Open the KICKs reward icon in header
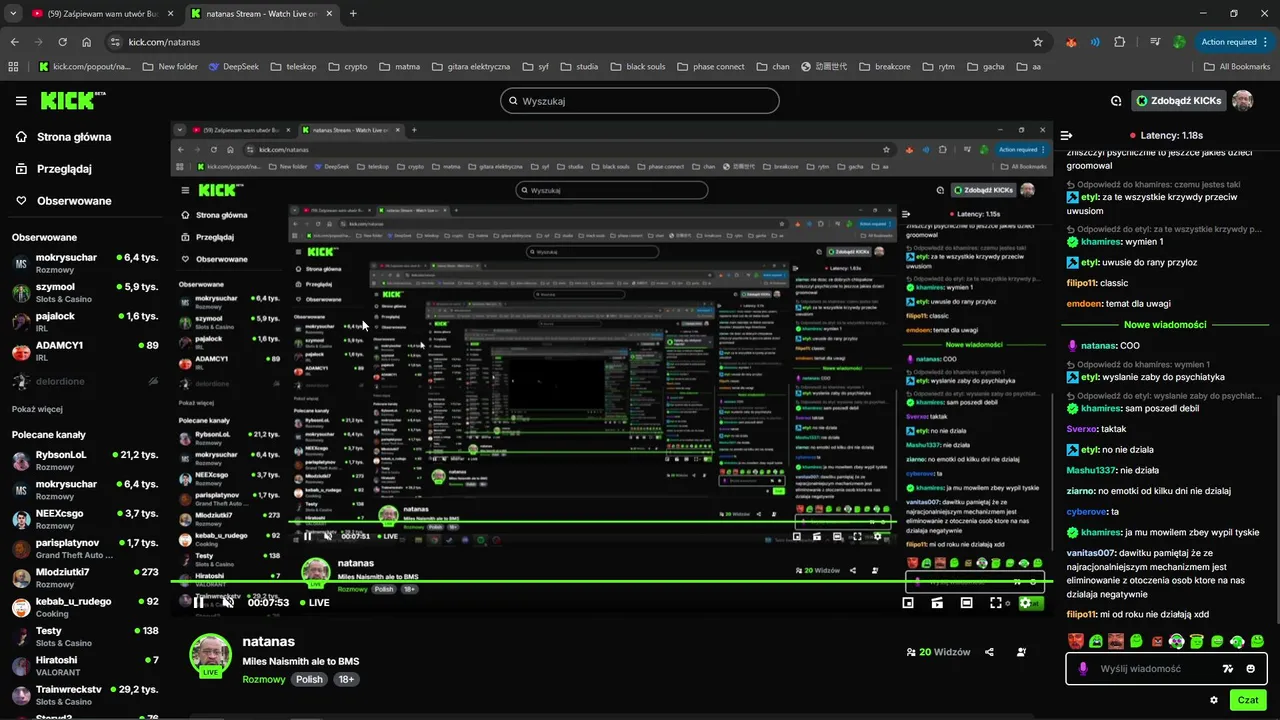 (x=1116, y=101)
